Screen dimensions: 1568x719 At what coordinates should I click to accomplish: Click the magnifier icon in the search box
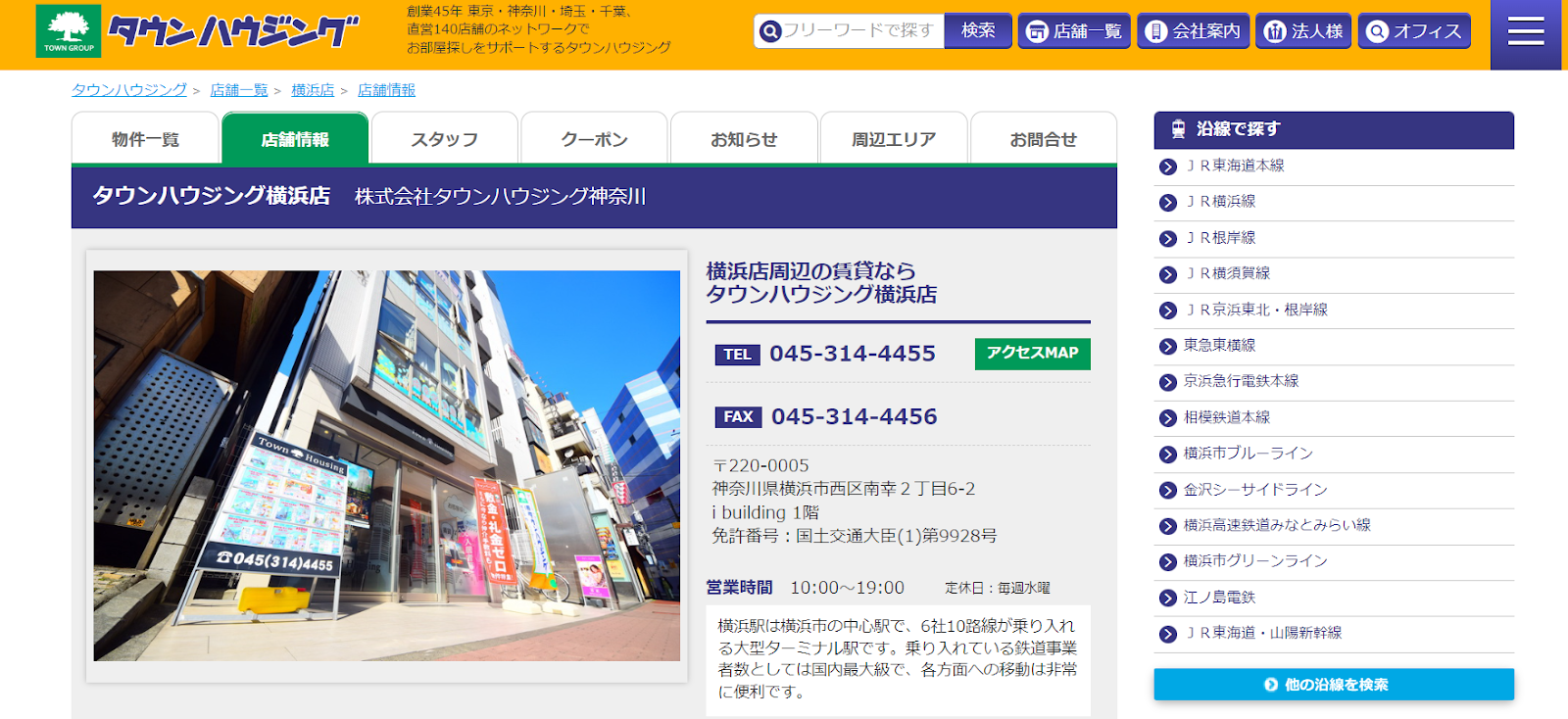770,31
